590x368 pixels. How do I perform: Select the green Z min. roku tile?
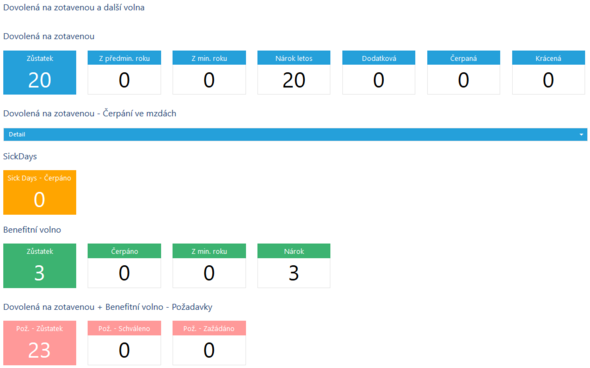pos(209,266)
